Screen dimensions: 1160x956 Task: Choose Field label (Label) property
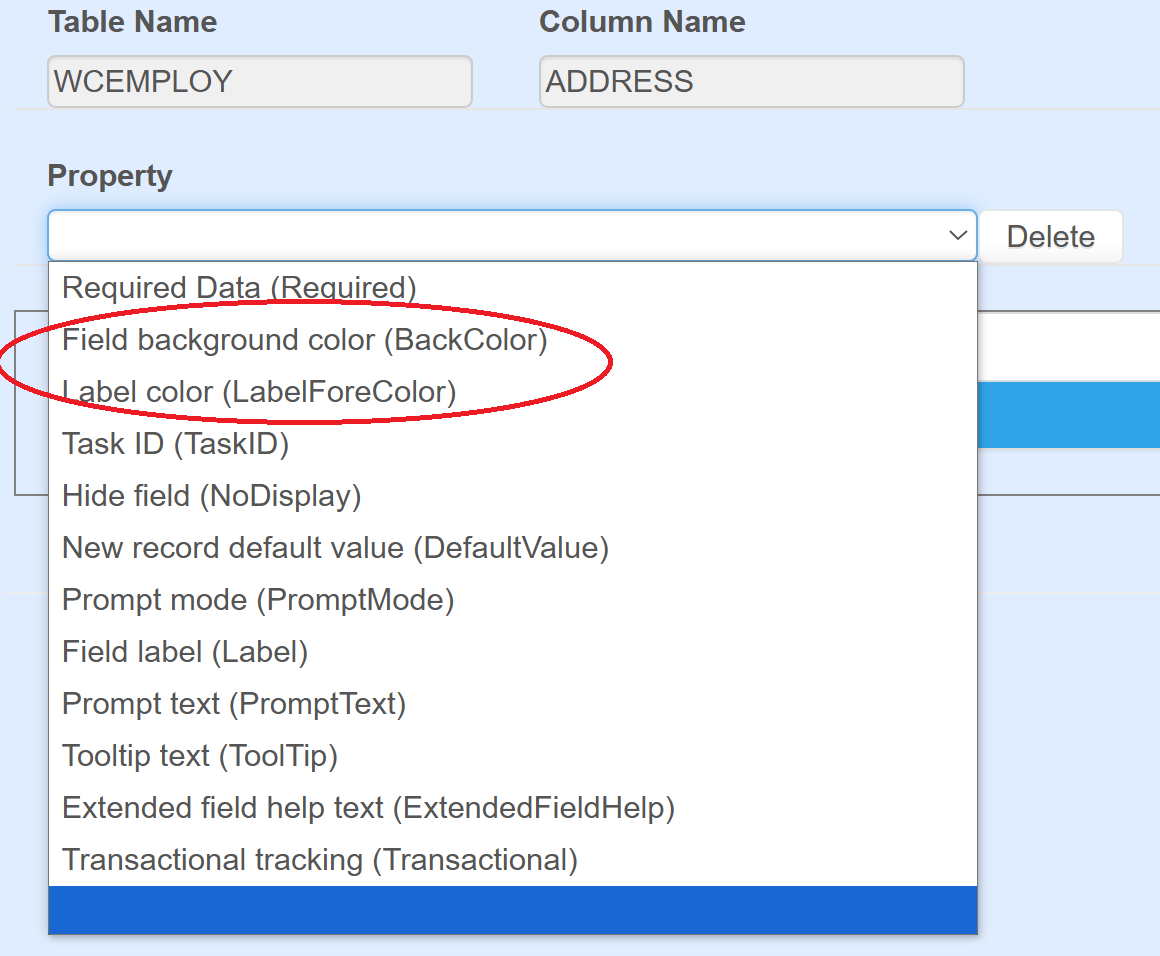pos(185,652)
